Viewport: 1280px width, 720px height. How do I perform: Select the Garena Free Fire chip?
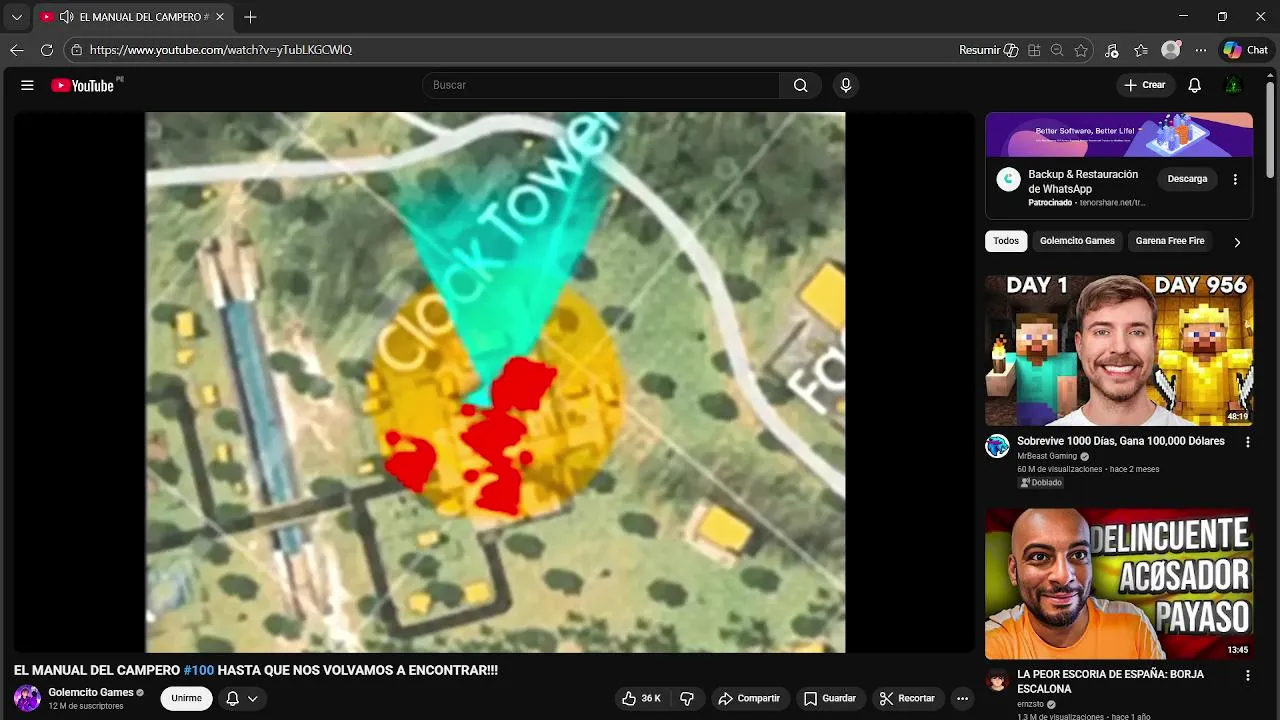1170,241
